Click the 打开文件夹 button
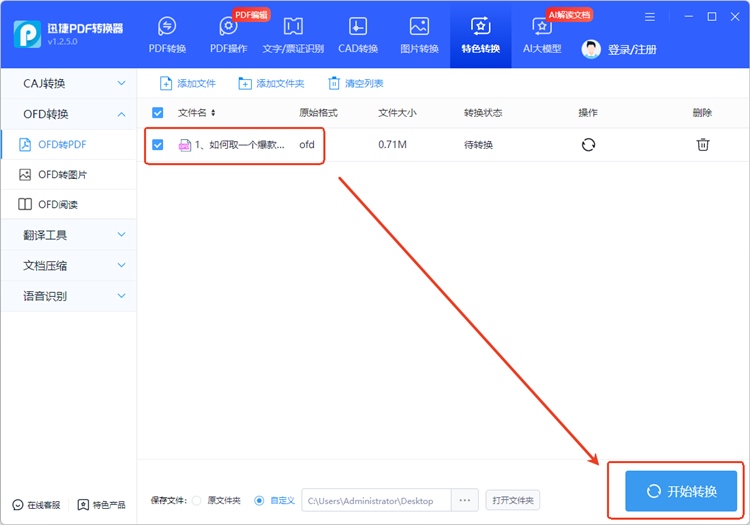 pos(513,501)
